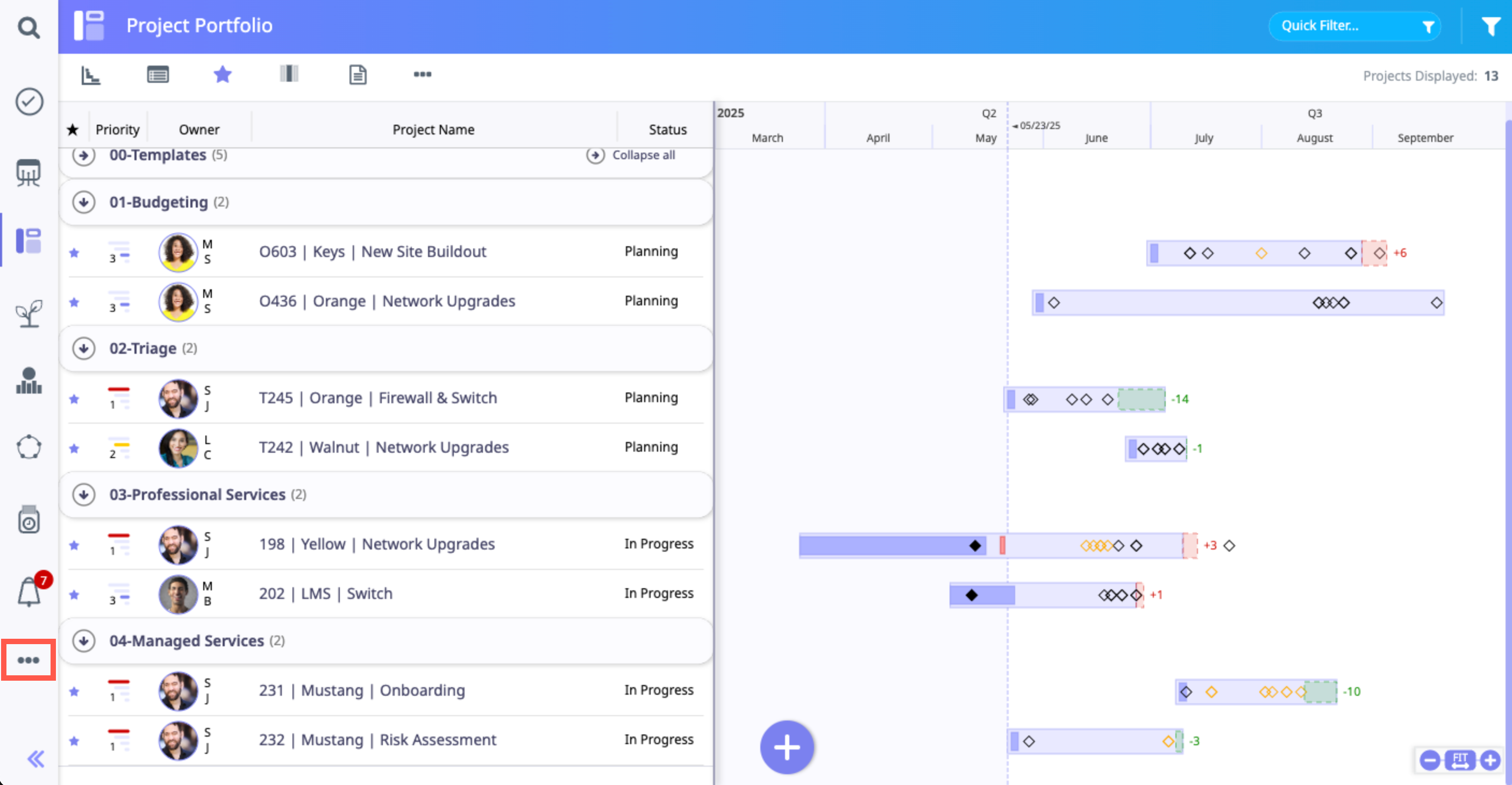Toggle the star for O603 Keys New Site Buildout

coord(74,253)
